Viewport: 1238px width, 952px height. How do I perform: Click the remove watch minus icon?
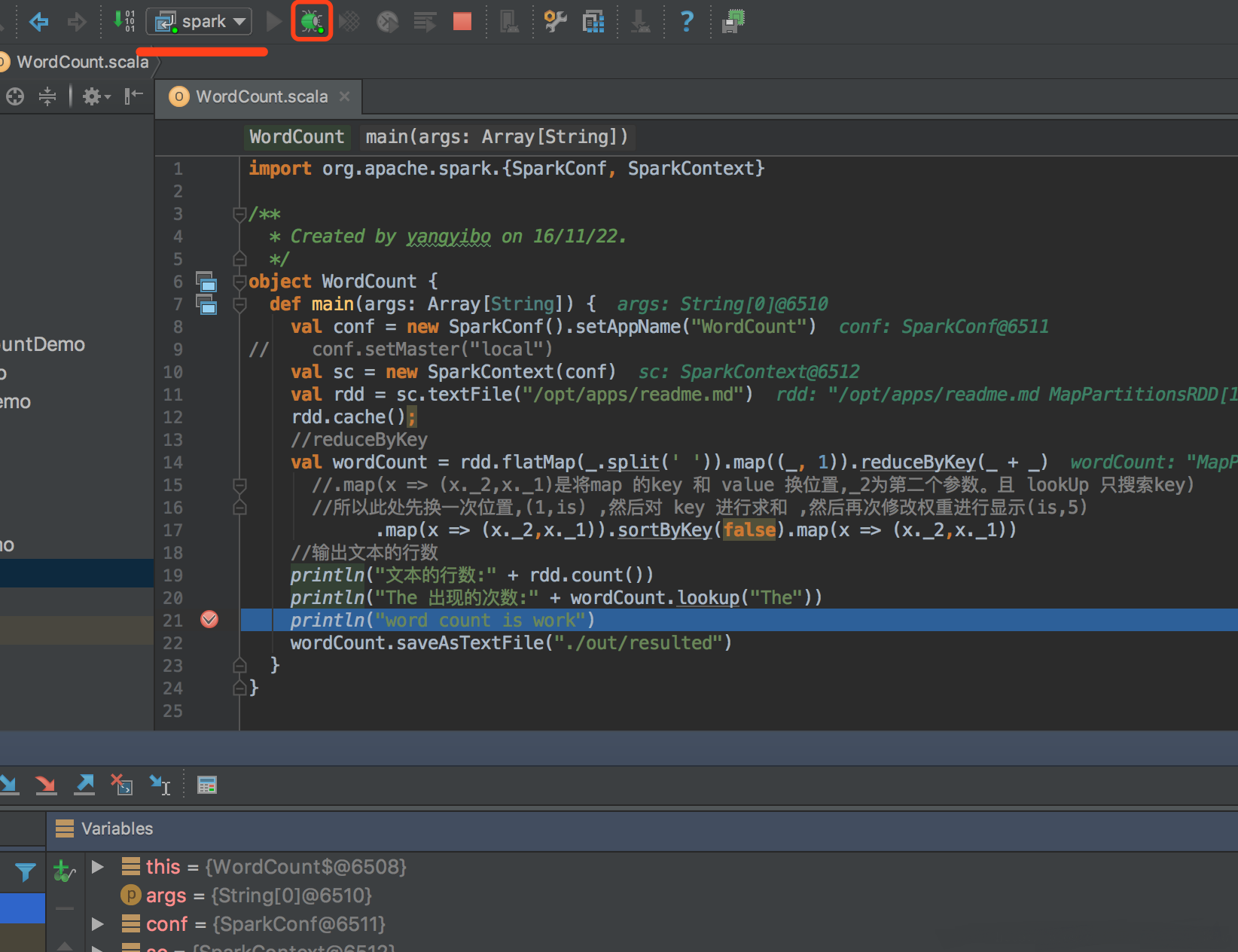65,908
